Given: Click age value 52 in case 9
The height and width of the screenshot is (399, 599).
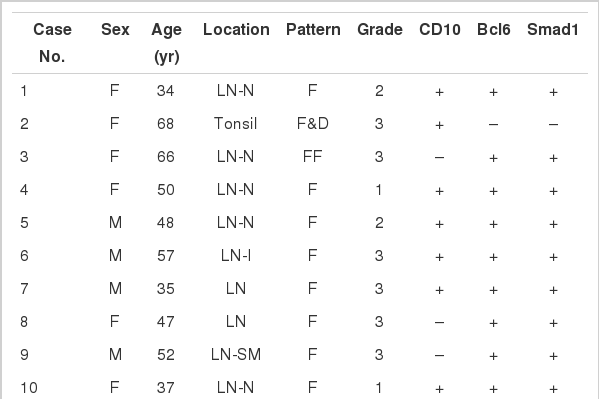Looking at the screenshot, I should (165, 354).
